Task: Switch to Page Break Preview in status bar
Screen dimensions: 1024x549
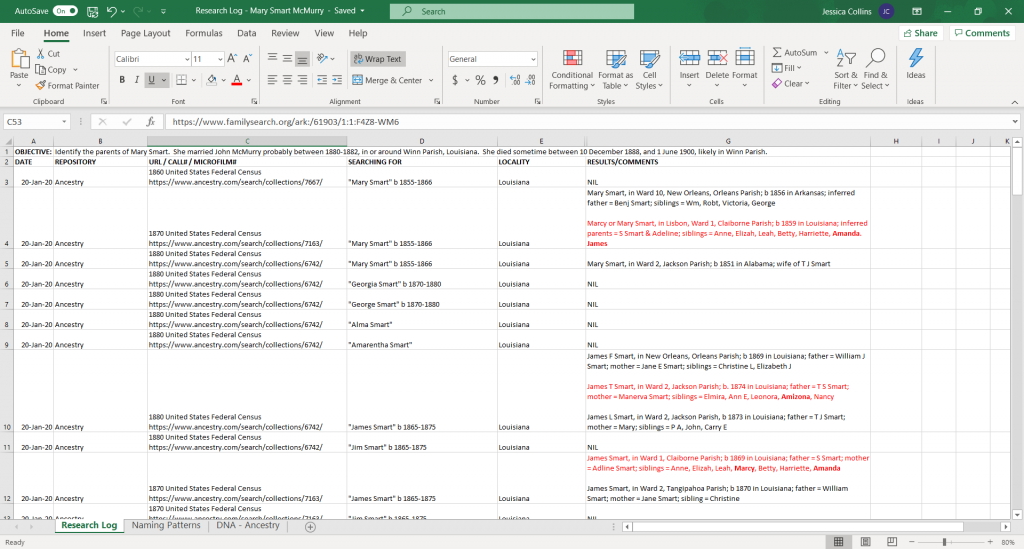Action: coord(891,542)
